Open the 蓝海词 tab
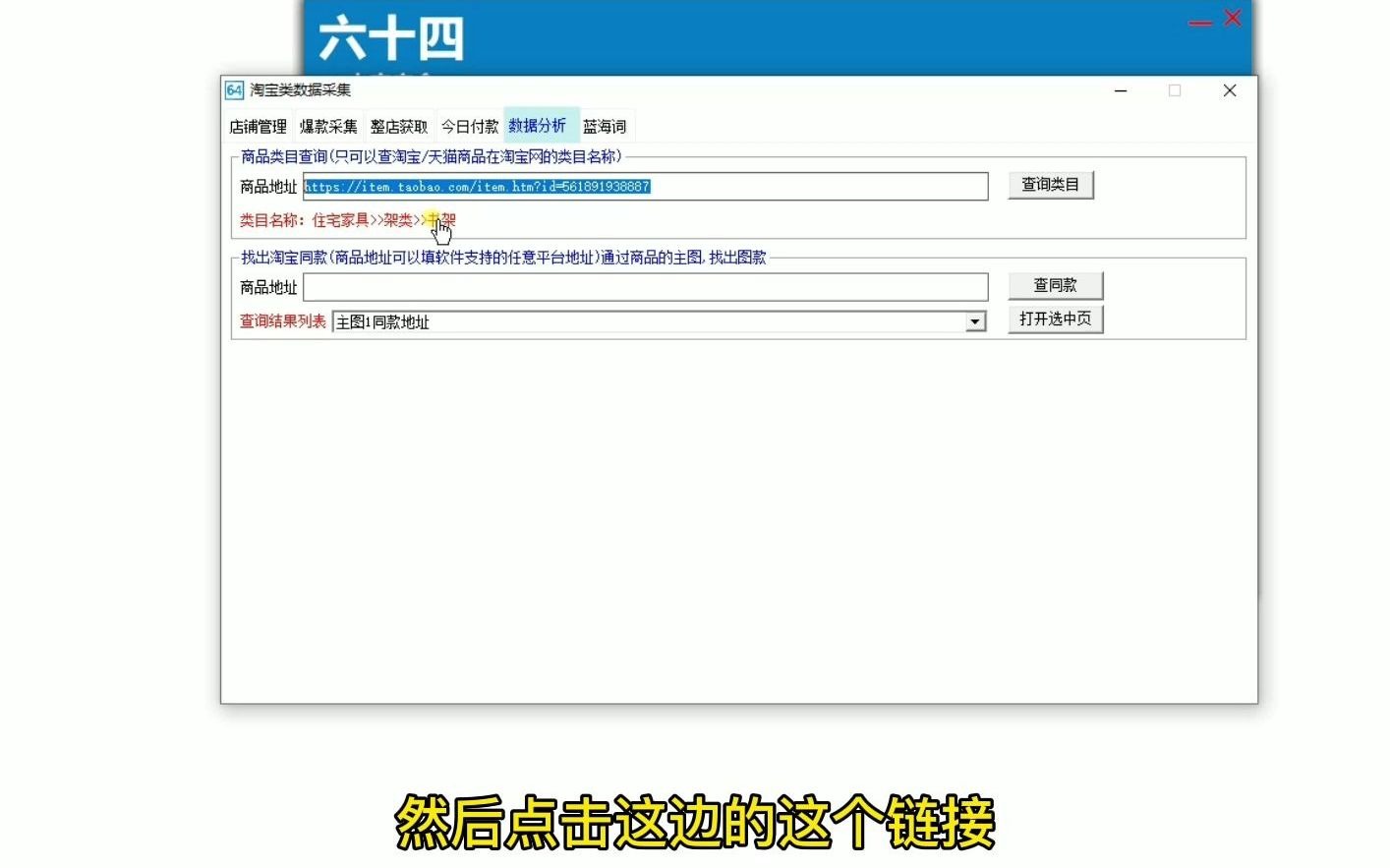 [x=604, y=126]
